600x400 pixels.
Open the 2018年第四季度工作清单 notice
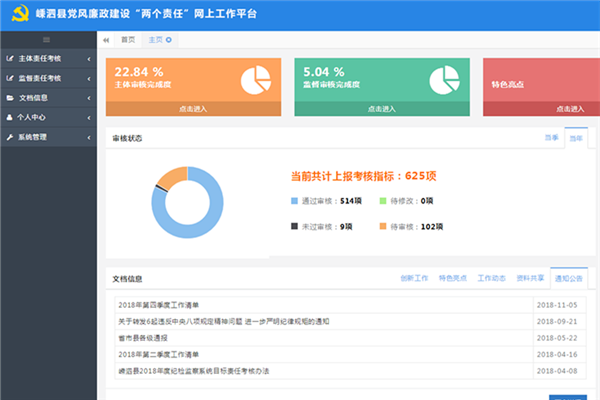[x=159, y=304]
